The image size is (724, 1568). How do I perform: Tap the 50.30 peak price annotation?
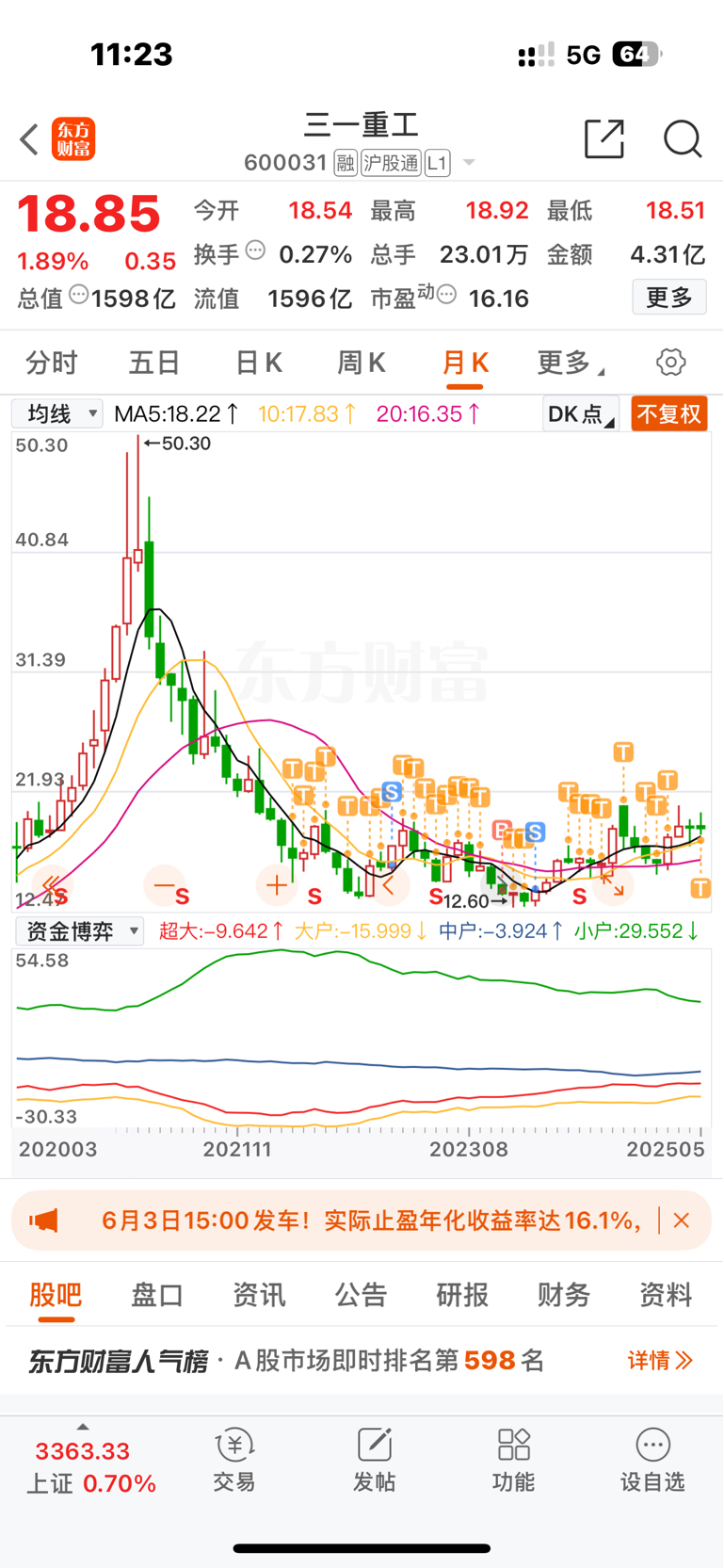coord(178,444)
